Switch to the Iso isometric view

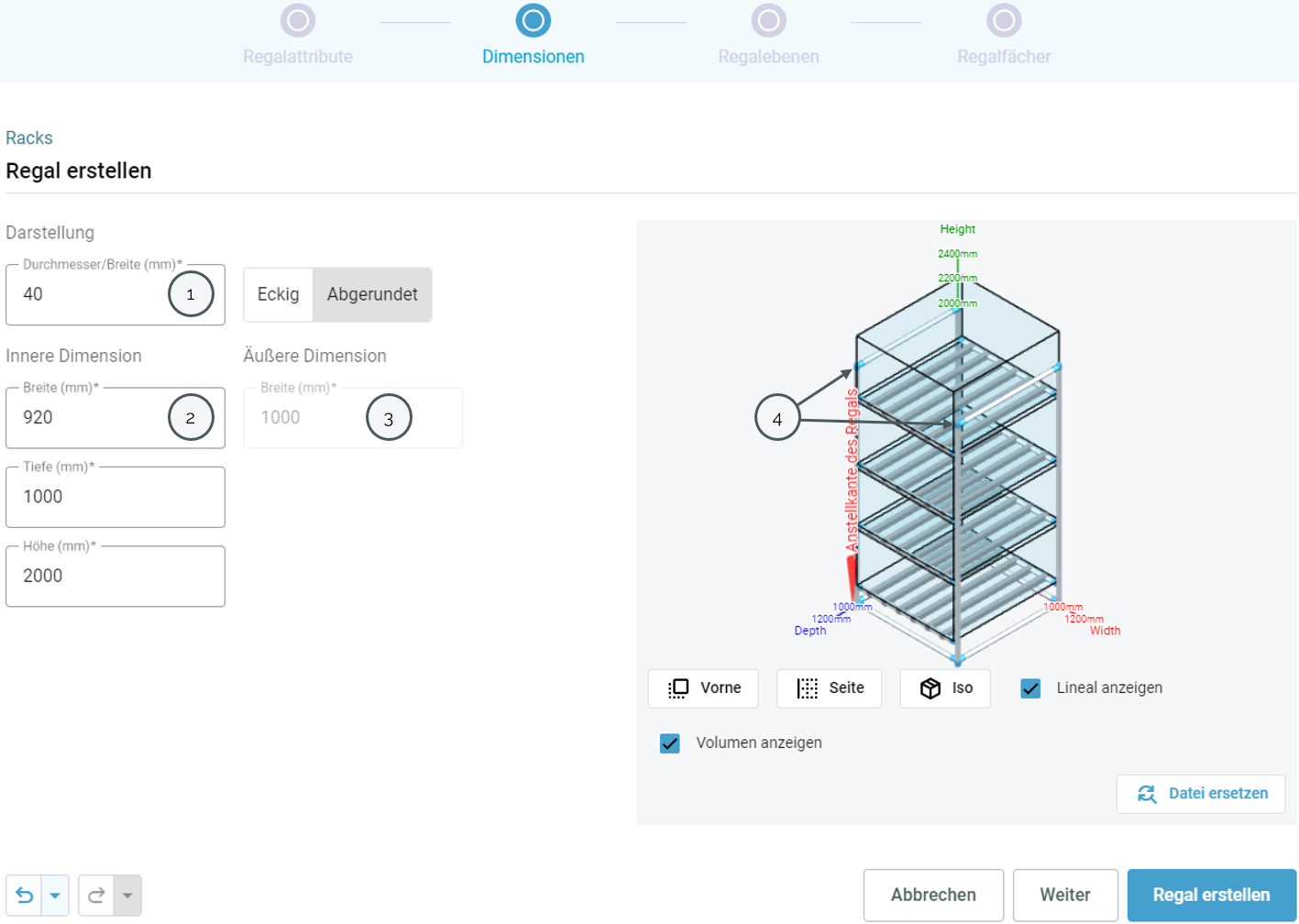point(945,688)
